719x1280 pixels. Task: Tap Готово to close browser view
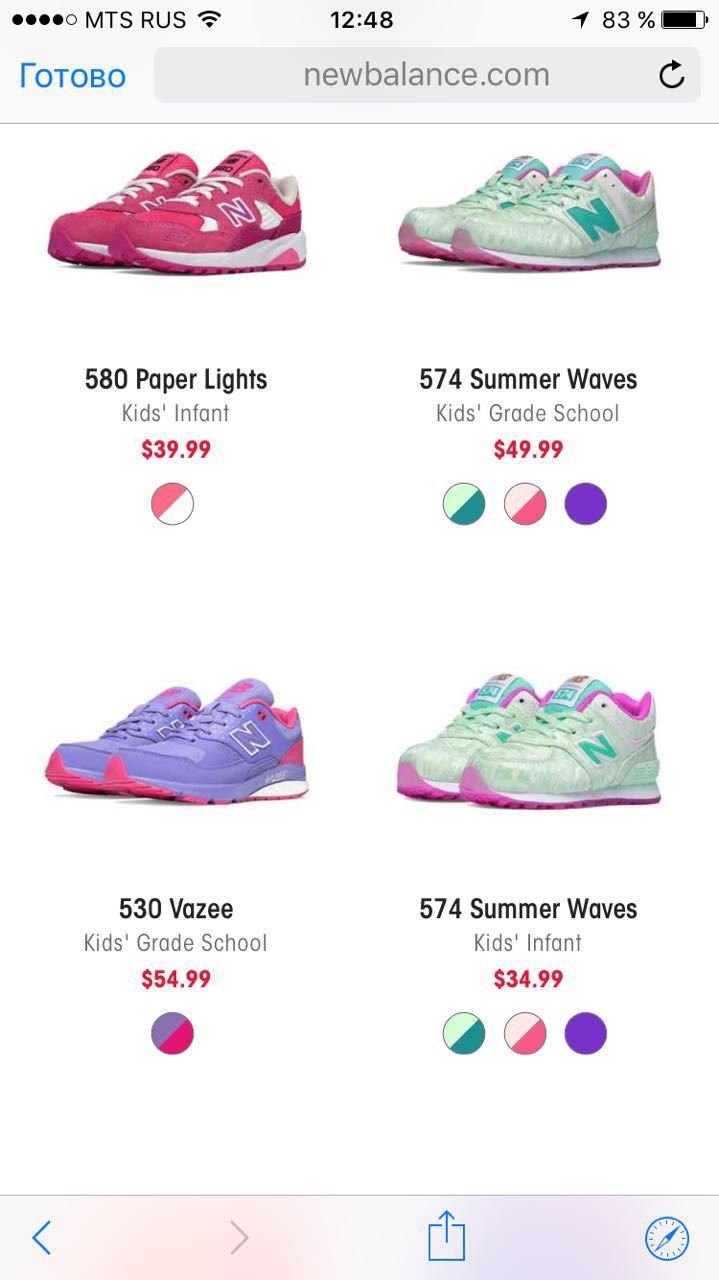[x=72, y=76]
